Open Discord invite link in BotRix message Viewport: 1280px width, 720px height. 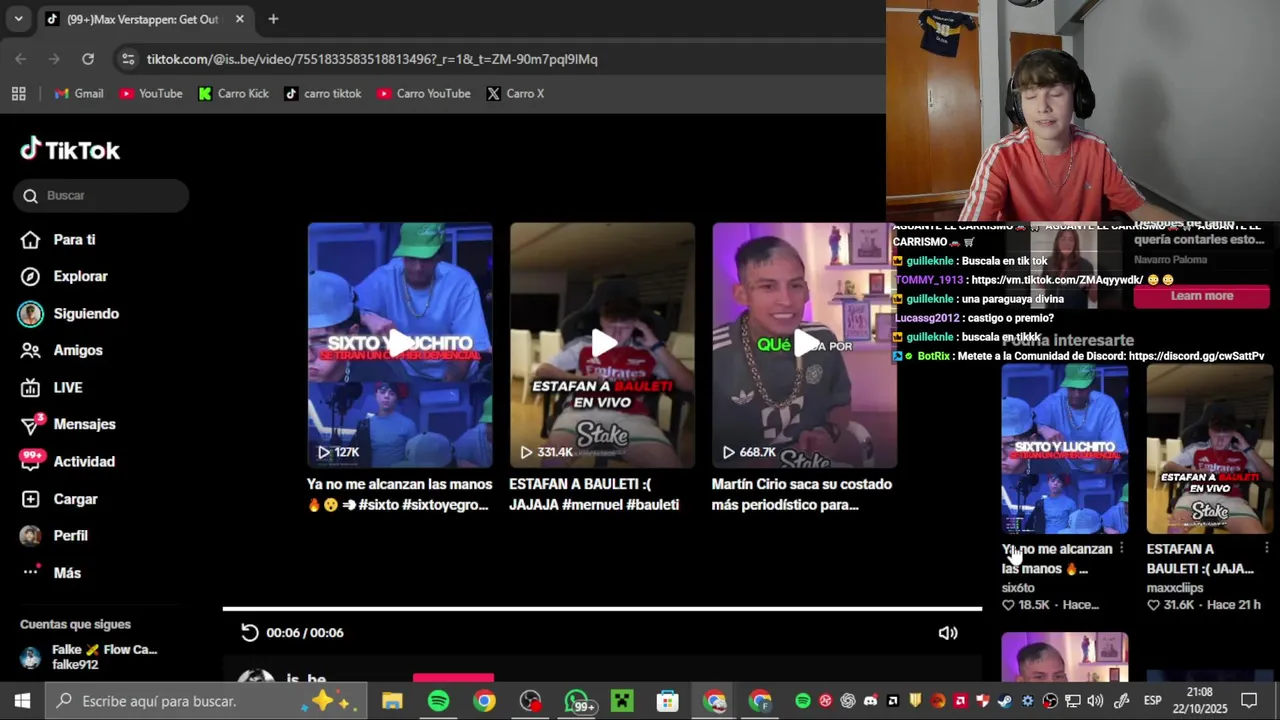coord(1196,356)
